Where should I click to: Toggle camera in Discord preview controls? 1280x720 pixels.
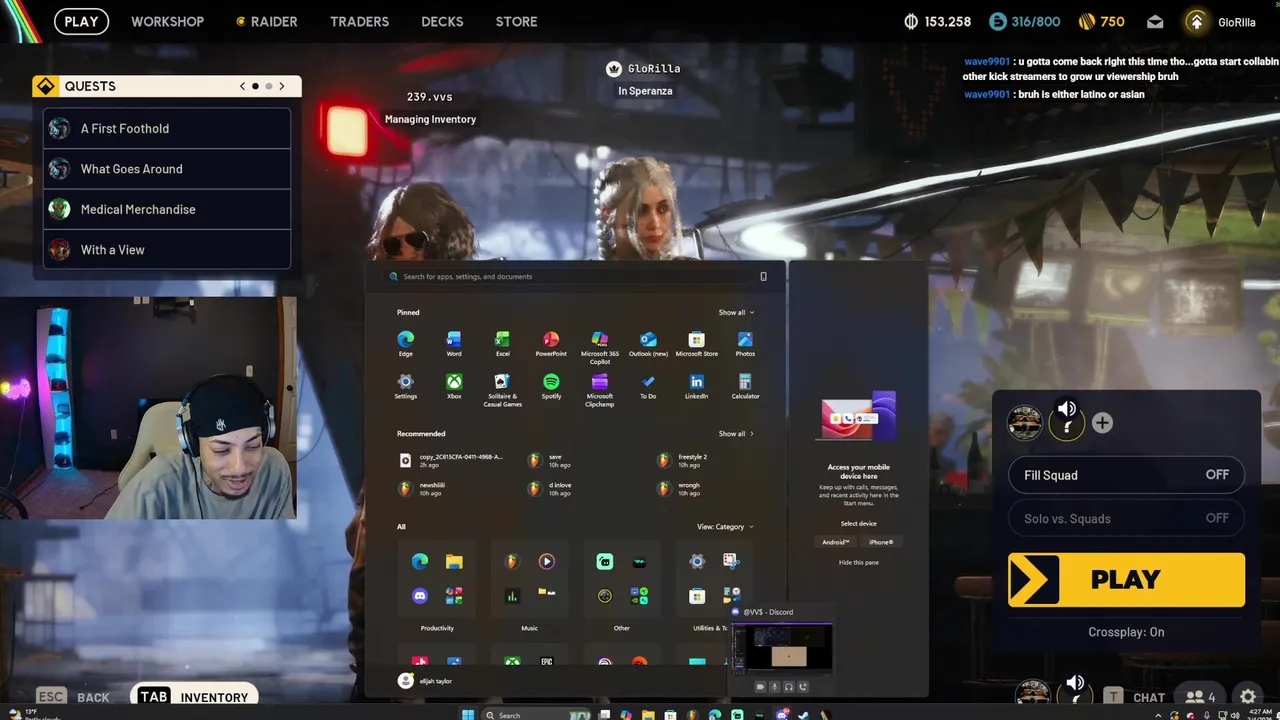click(760, 687)
